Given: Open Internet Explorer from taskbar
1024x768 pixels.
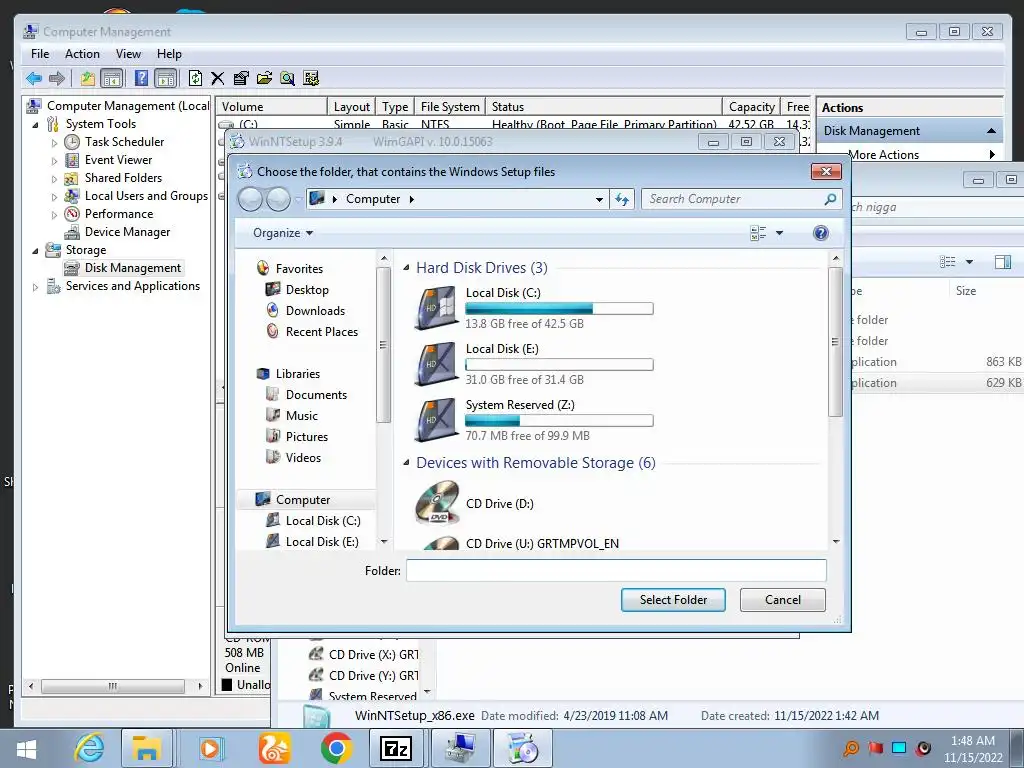Looking at the screenshot, I should click(x=89, y=748).
